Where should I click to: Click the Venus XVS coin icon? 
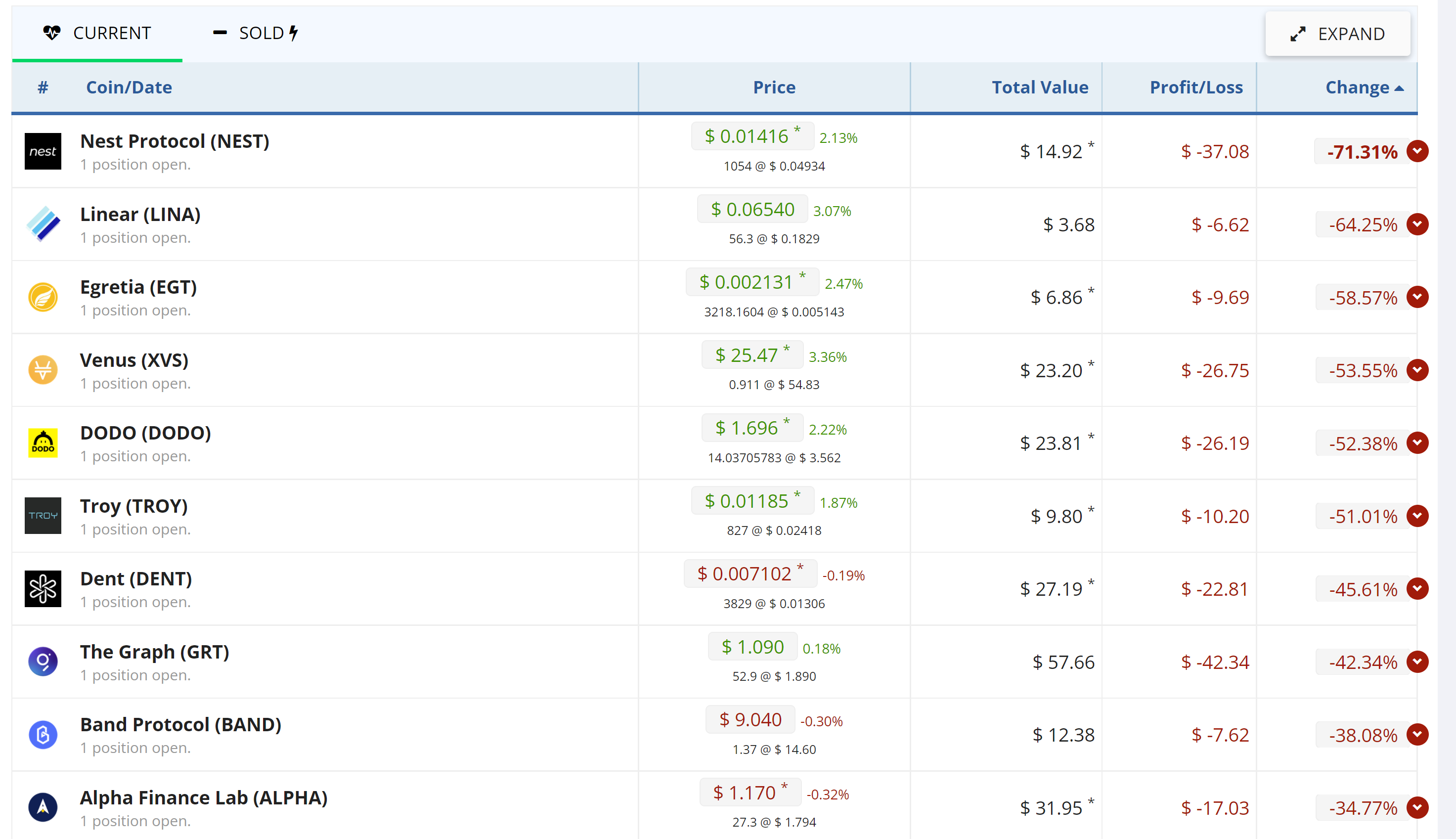click(x=43, y=370)
